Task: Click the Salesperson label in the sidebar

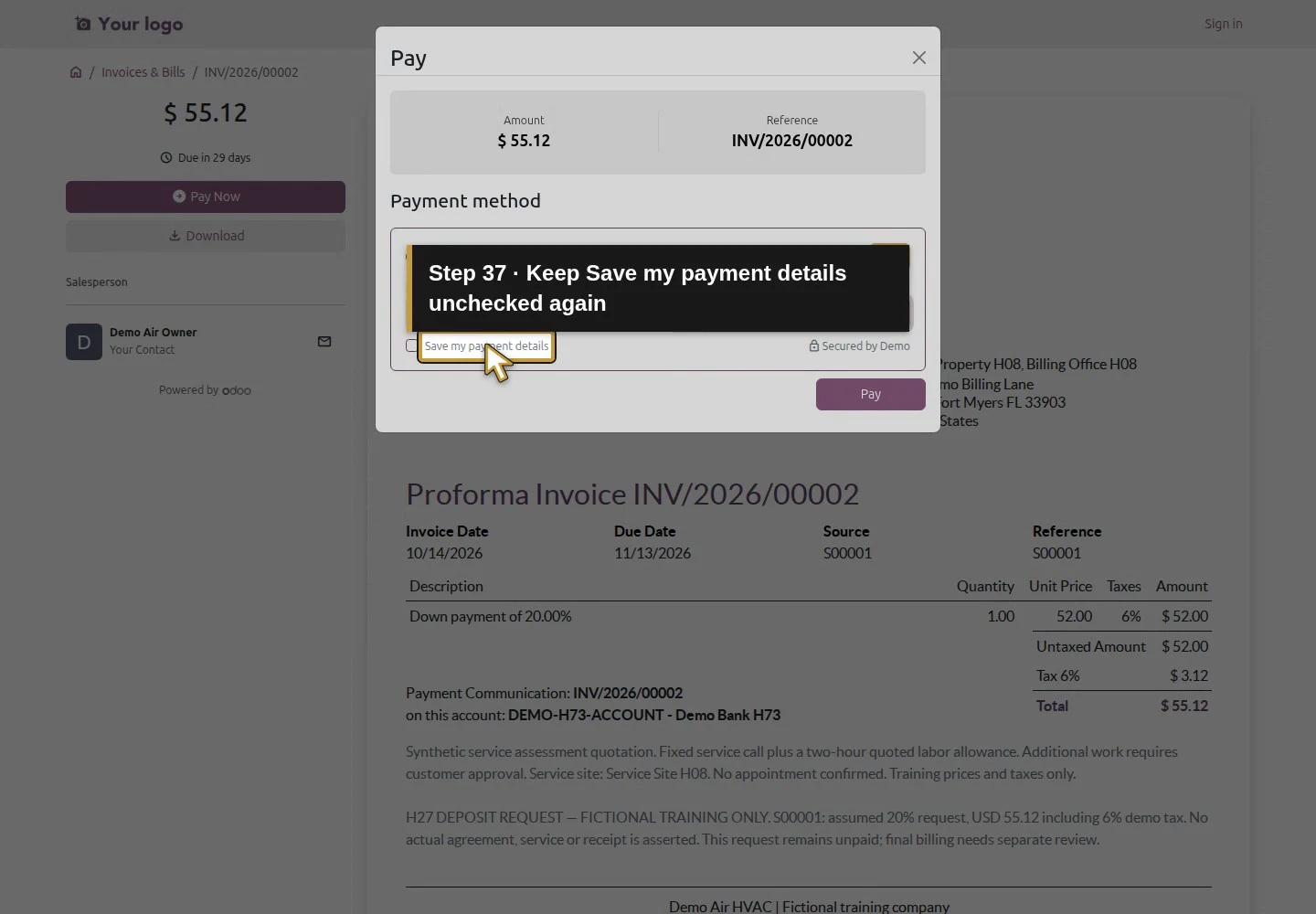Action: (97, 282)
